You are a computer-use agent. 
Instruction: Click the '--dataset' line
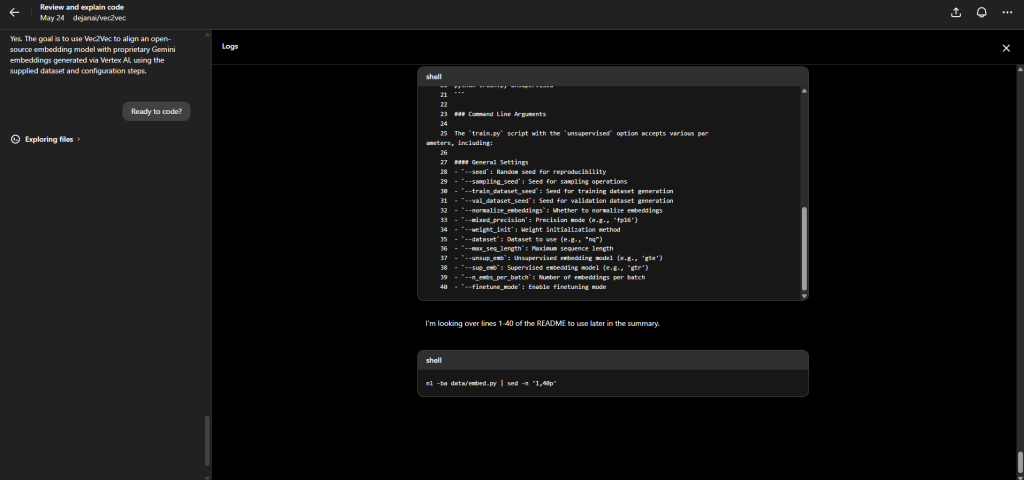528,239
